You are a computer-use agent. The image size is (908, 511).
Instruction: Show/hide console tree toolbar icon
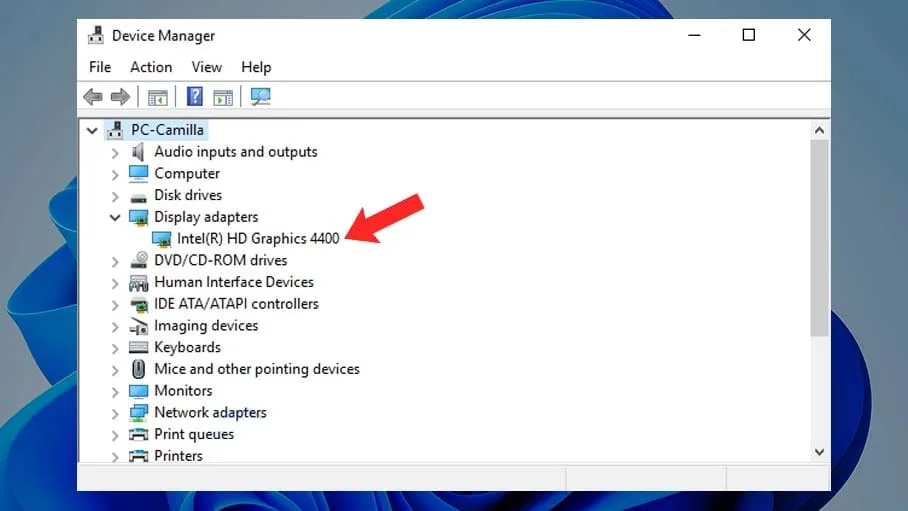tap(158, 97)
